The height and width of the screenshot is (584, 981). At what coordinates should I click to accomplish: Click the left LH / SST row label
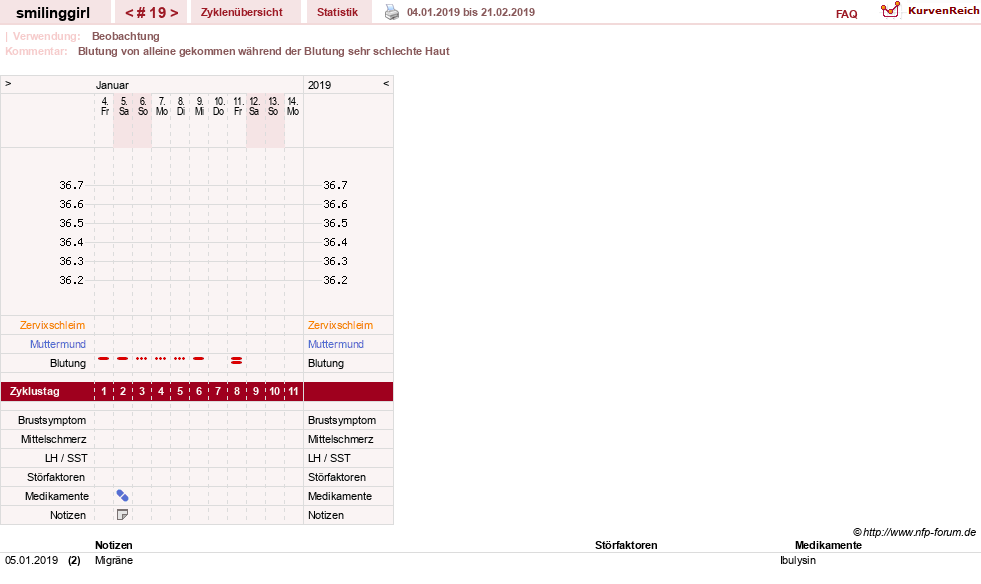click(66, 458)
